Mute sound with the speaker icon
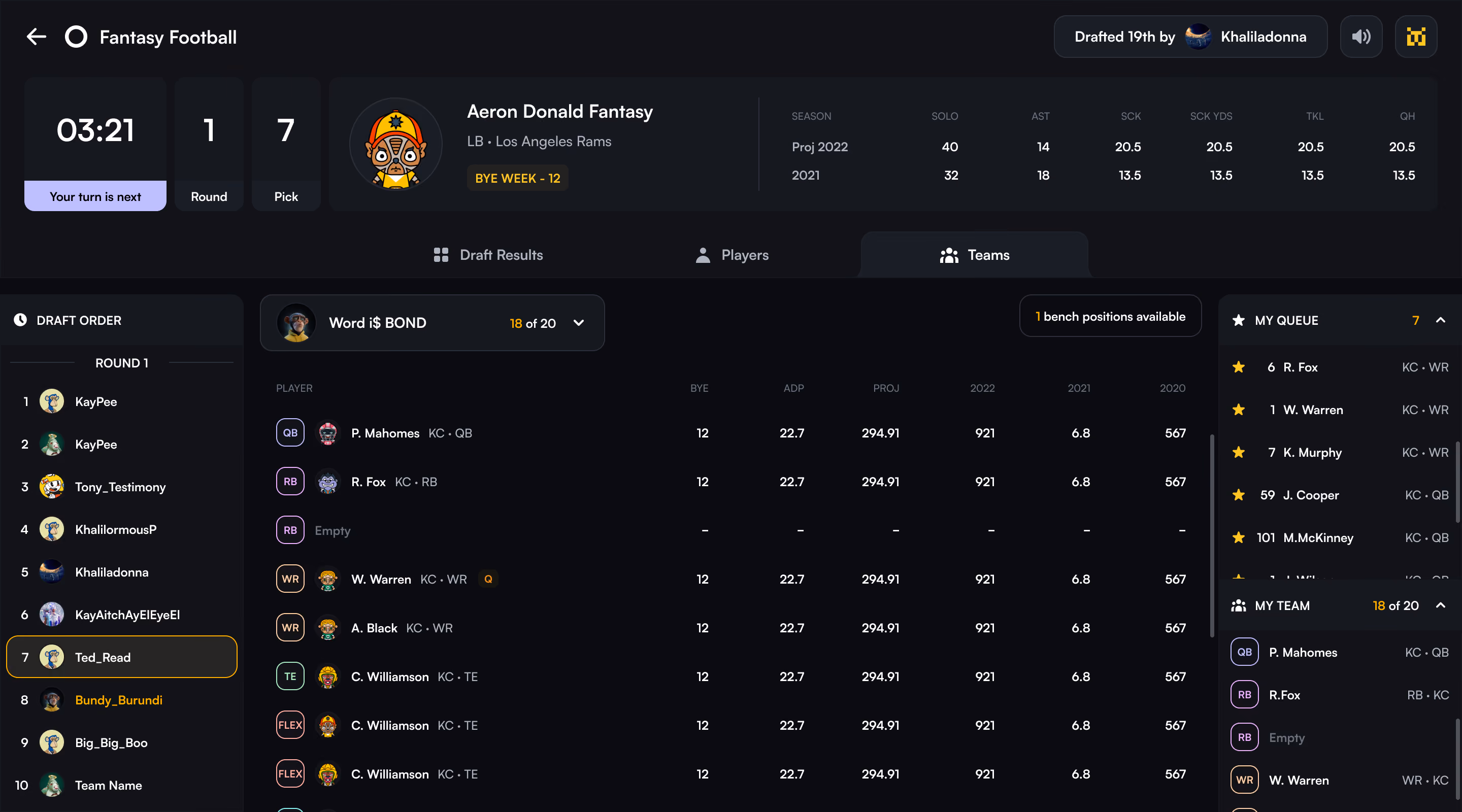This screenshot has width=1462, height=812. pos(1360,37)
